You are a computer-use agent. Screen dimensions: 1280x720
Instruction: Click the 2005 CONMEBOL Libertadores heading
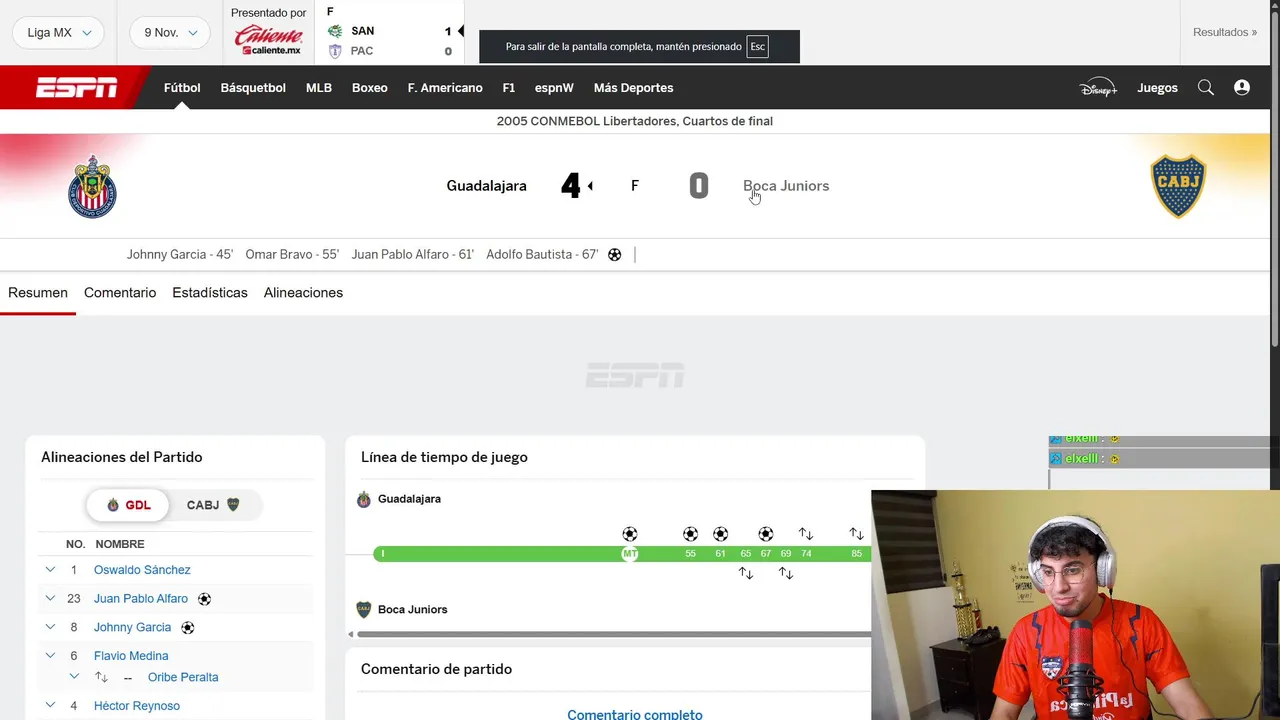pyautogui.click(x=635, y=121)
